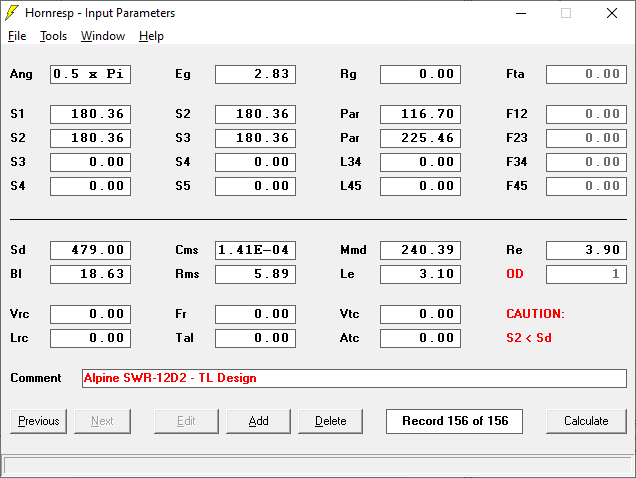Click the Comment field Alpine SWR-12D2
636x478 pixels.
(354, 378)
